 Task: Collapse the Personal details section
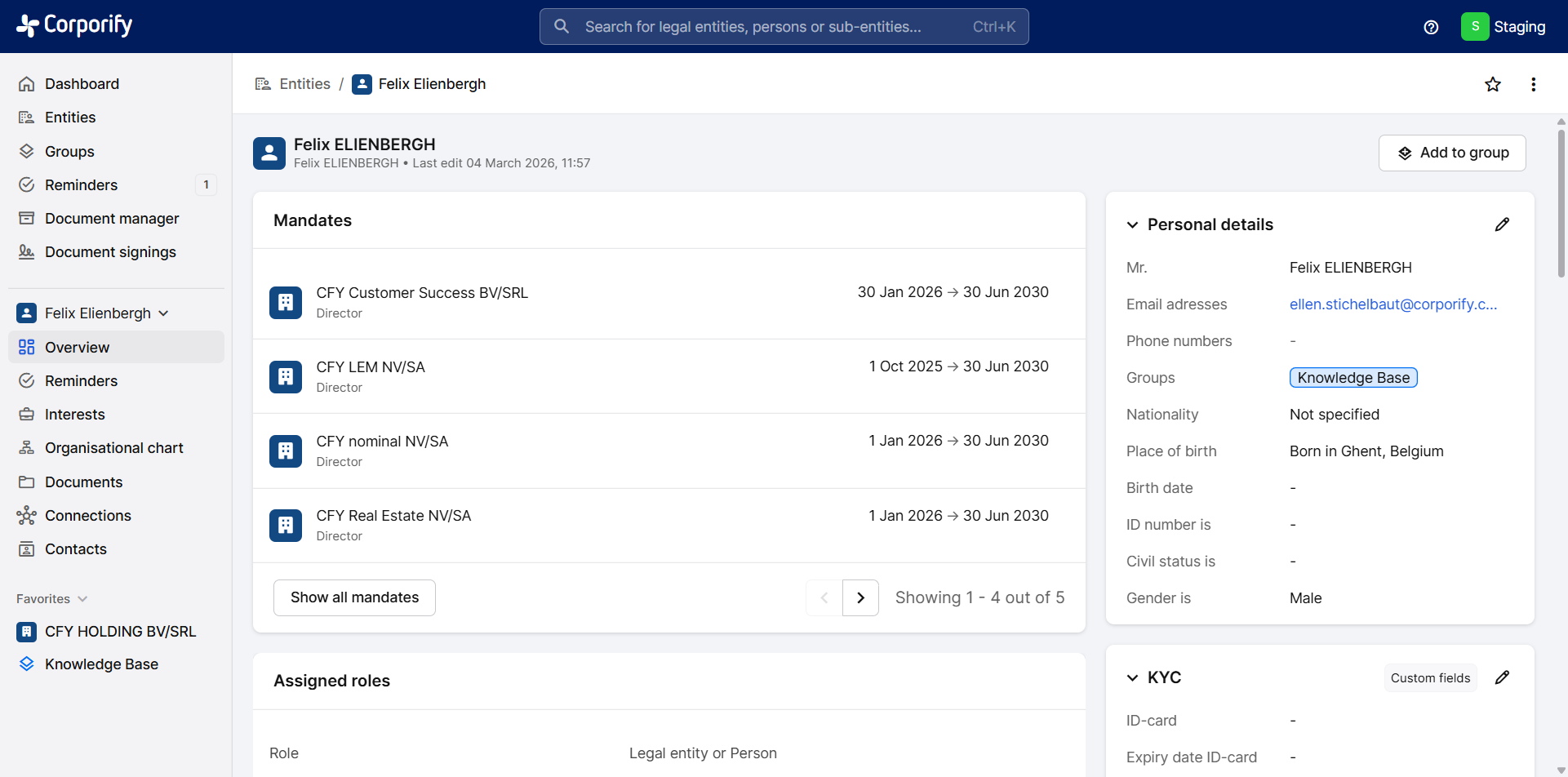click(x=1132, y=224)
